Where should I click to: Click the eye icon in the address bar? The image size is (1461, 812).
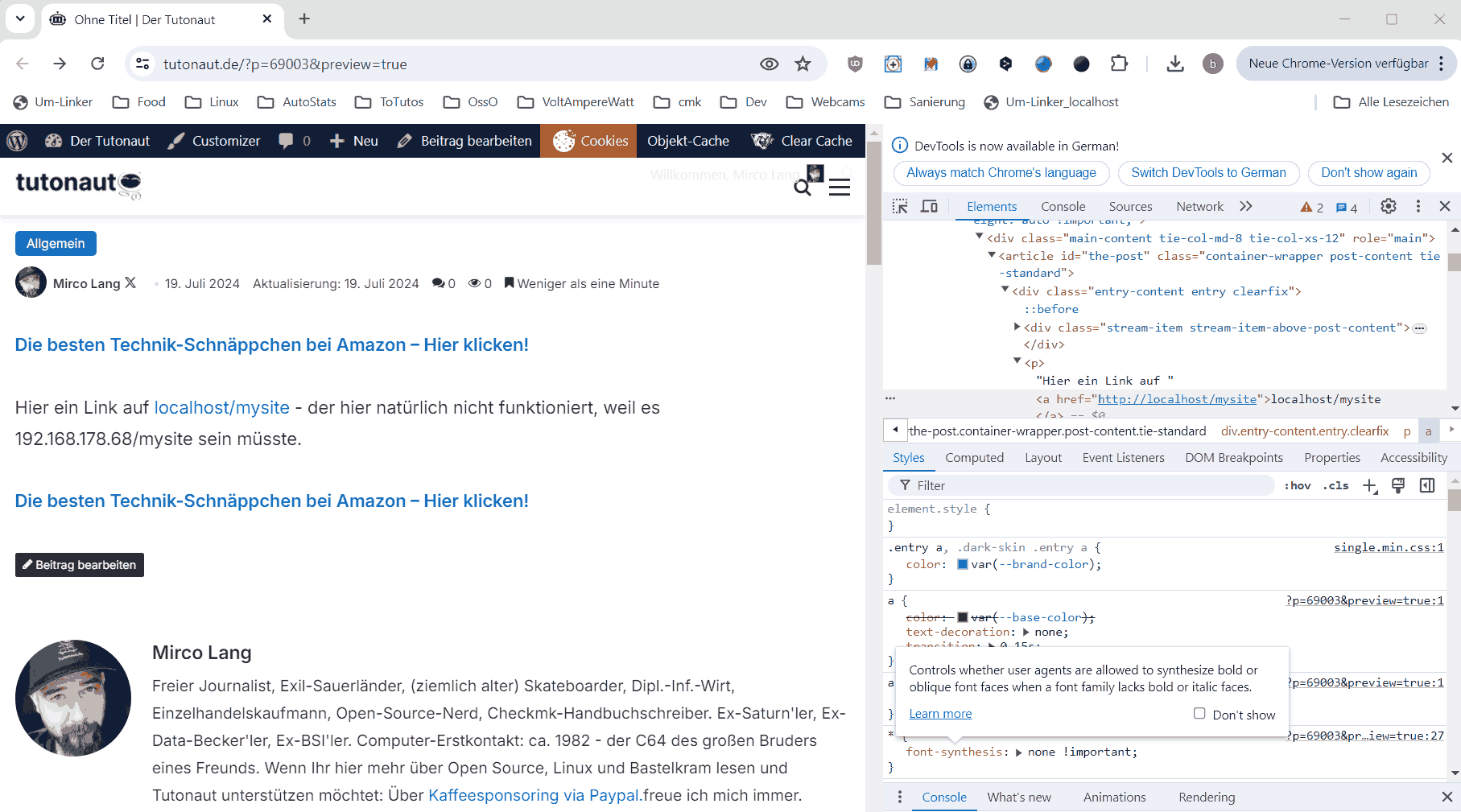point(770,64)
